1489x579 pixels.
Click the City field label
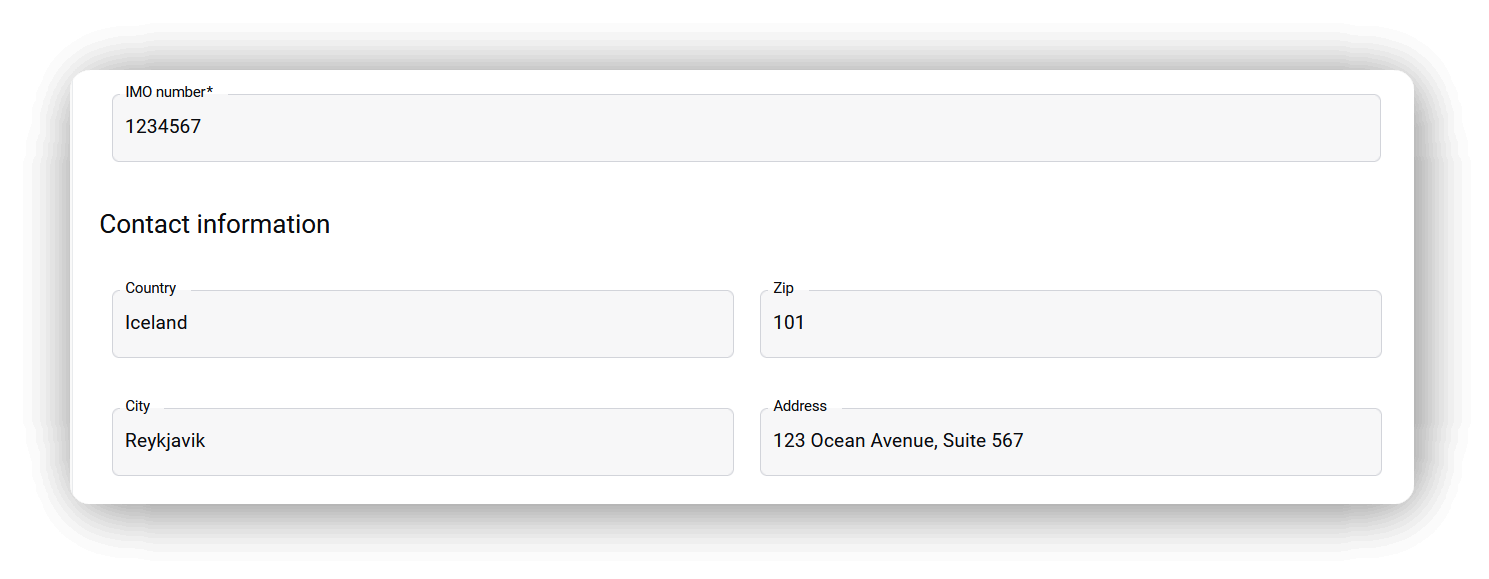(x=138, y=406)
